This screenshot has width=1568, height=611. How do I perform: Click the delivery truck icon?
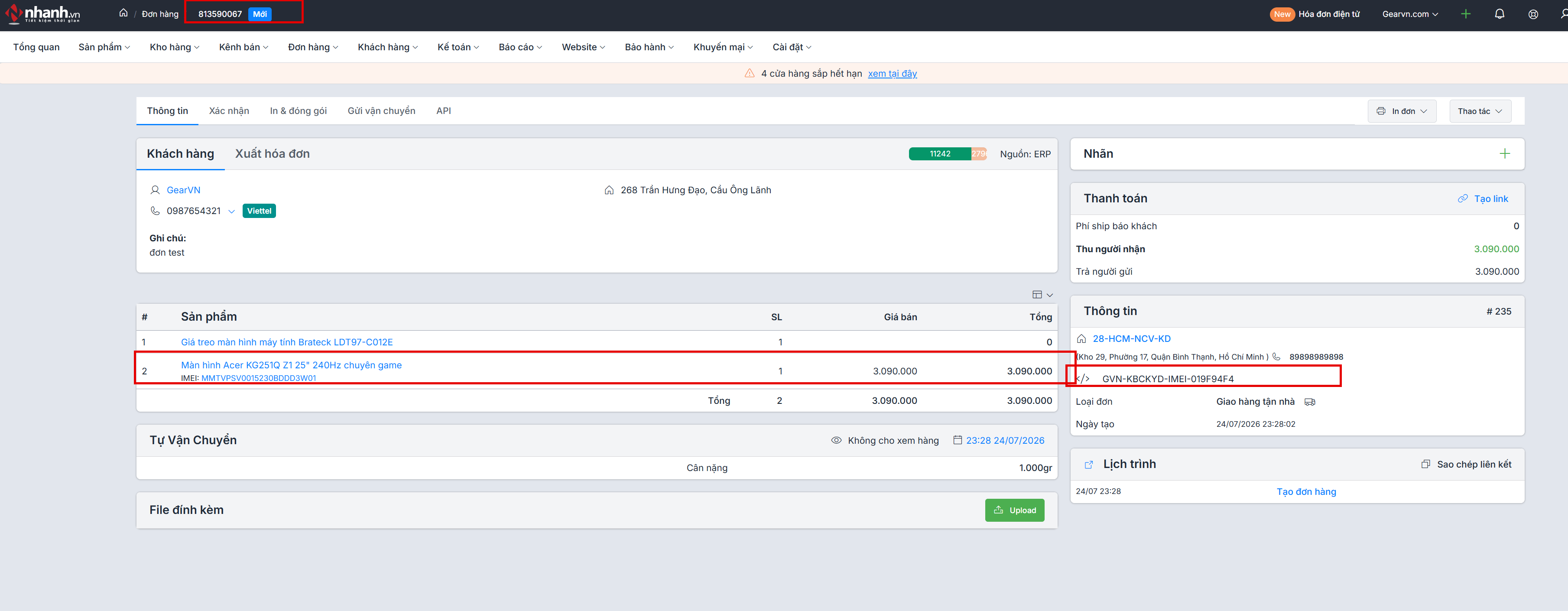click(1310, 402)
